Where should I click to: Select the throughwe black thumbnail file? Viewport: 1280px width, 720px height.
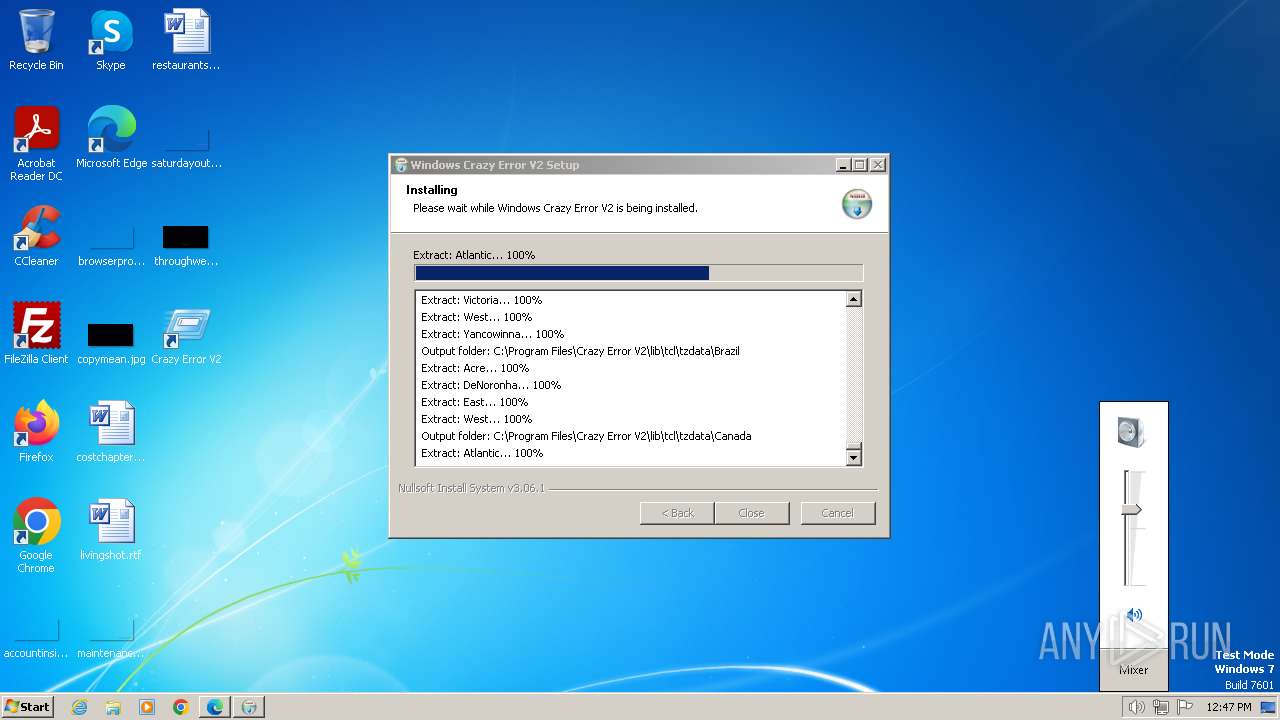click(x=186, y=243)
